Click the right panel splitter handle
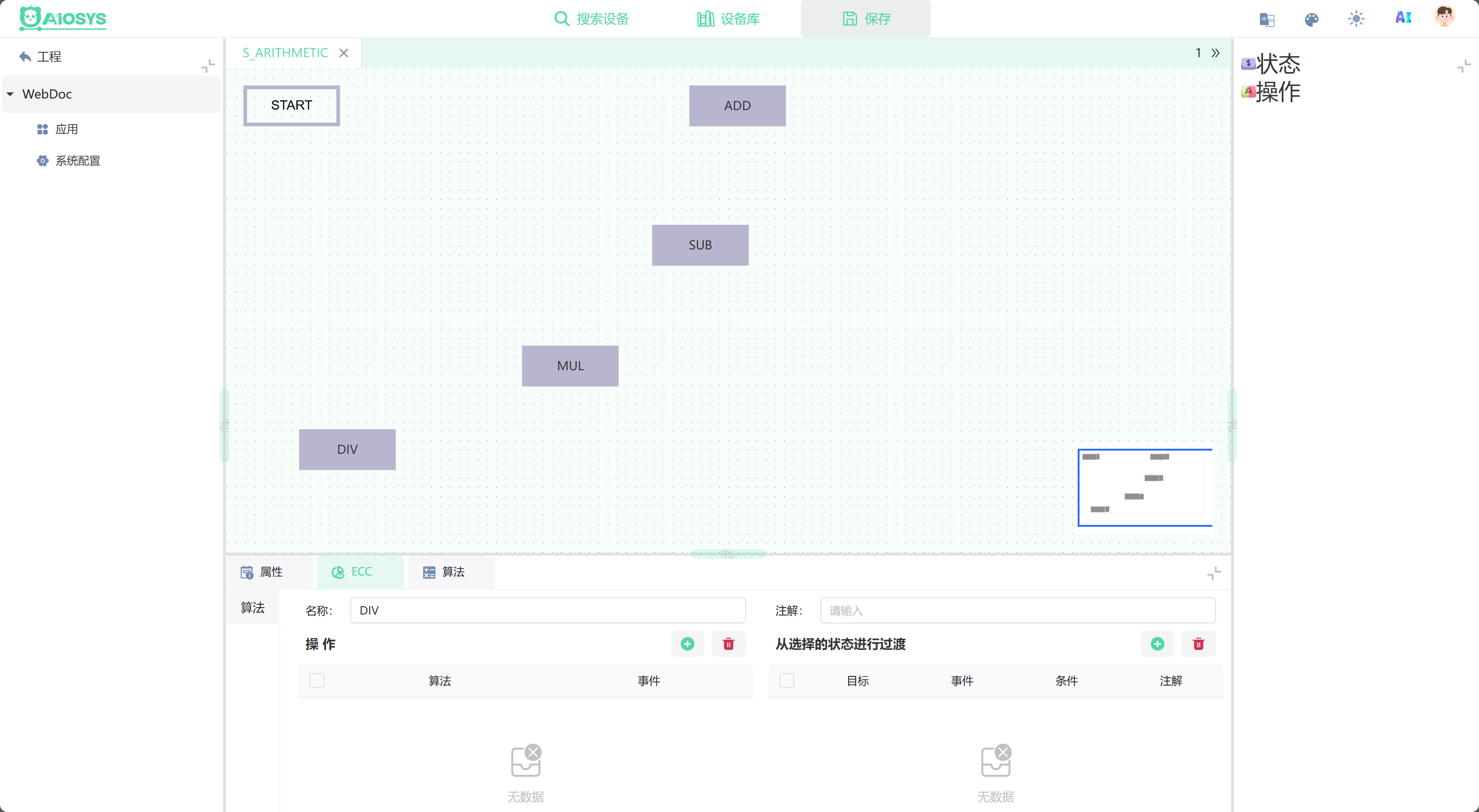This screenshot has height=812, width=1479. (x=1231, y=426)
